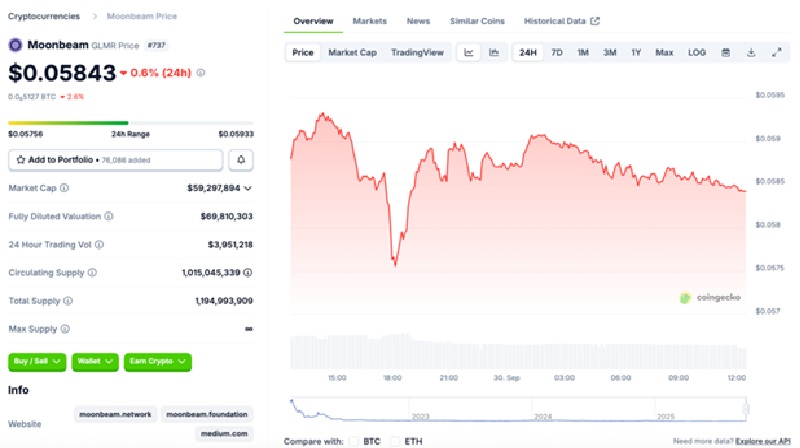Click Add to Portfolio button
Screen dimensions: 800x448
pos(115,159)
